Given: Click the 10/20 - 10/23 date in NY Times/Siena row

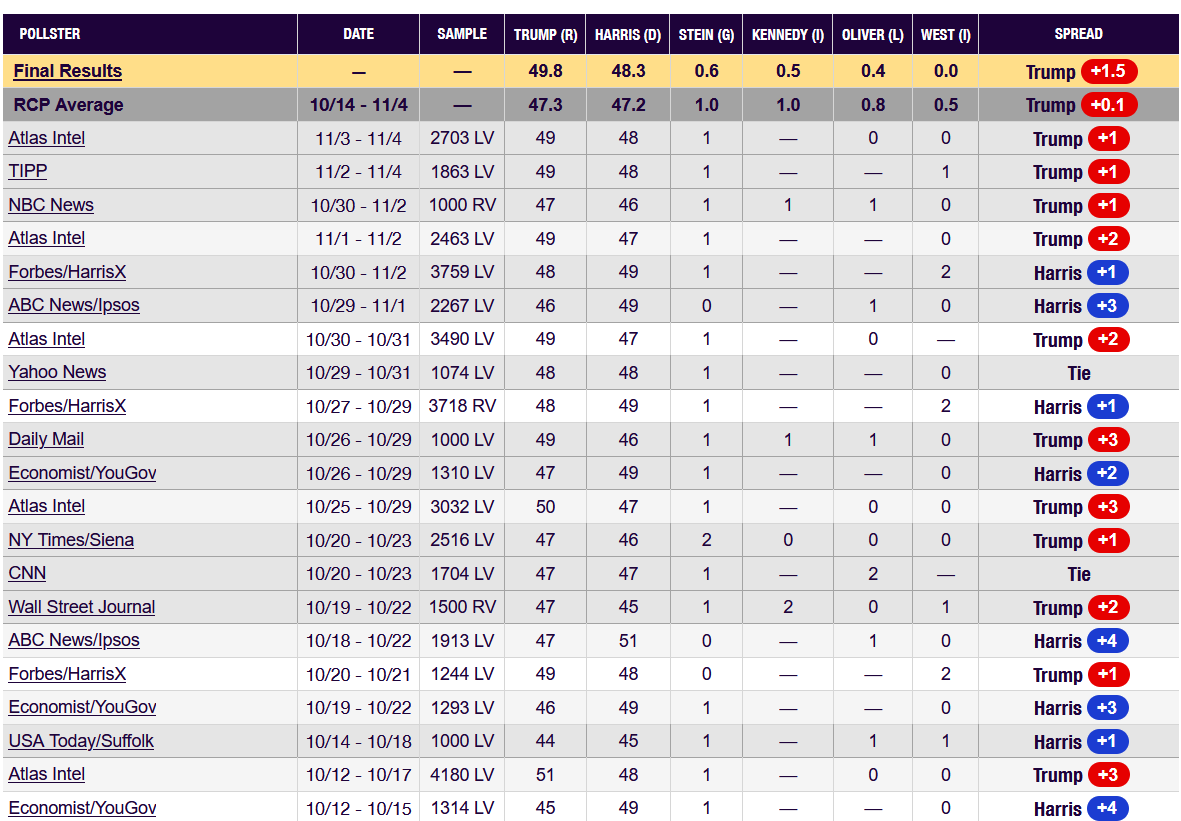Looking at the screenshot, I should (x=359, y=540).
